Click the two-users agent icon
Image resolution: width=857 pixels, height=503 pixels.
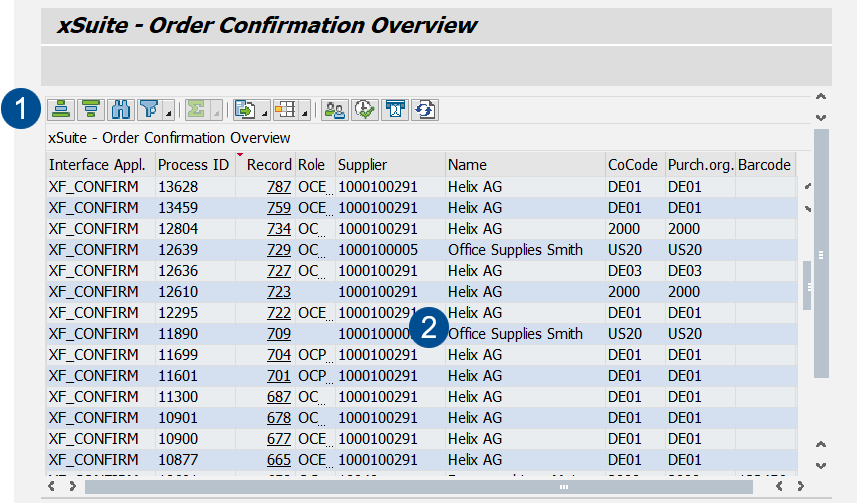[x=335, y=109]
